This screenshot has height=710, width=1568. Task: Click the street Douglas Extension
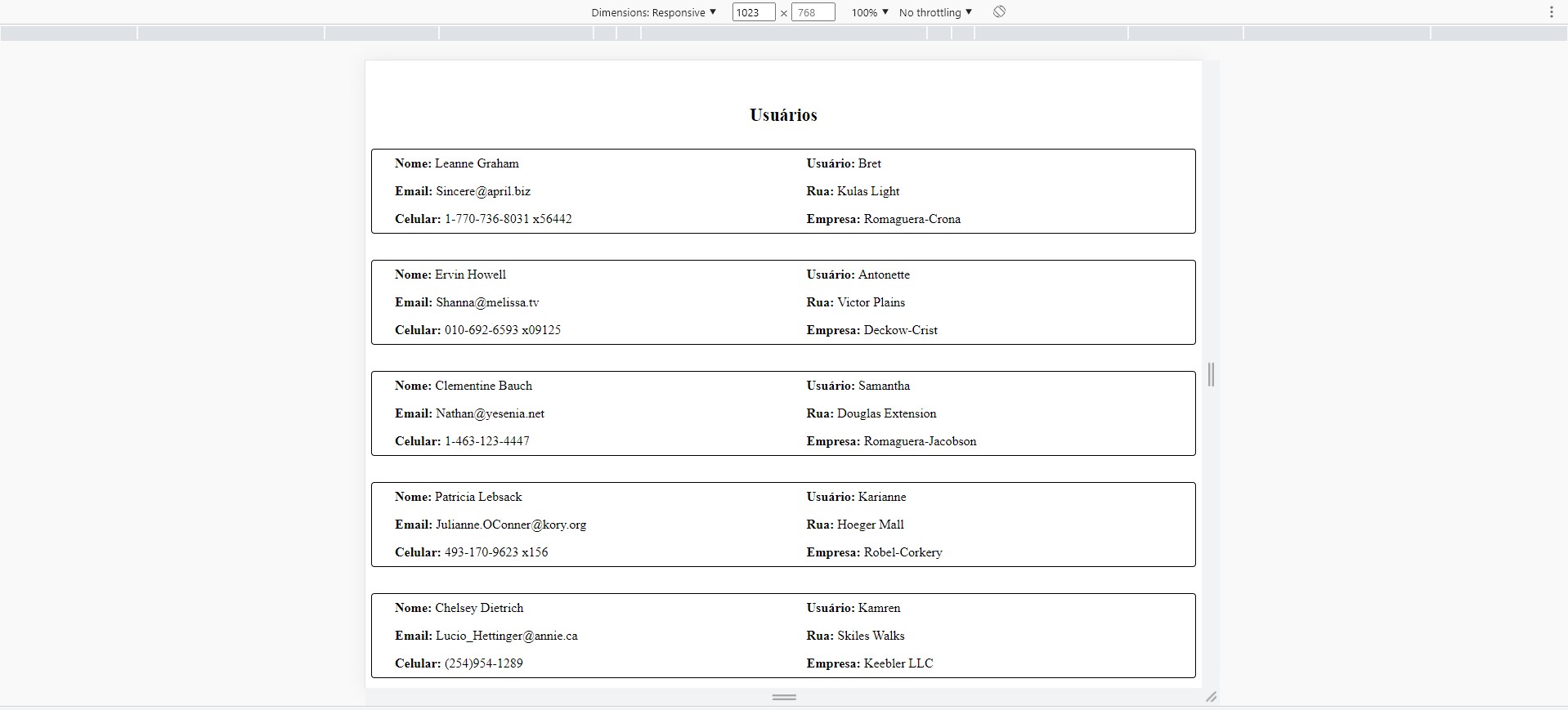(x=887, y=413)
